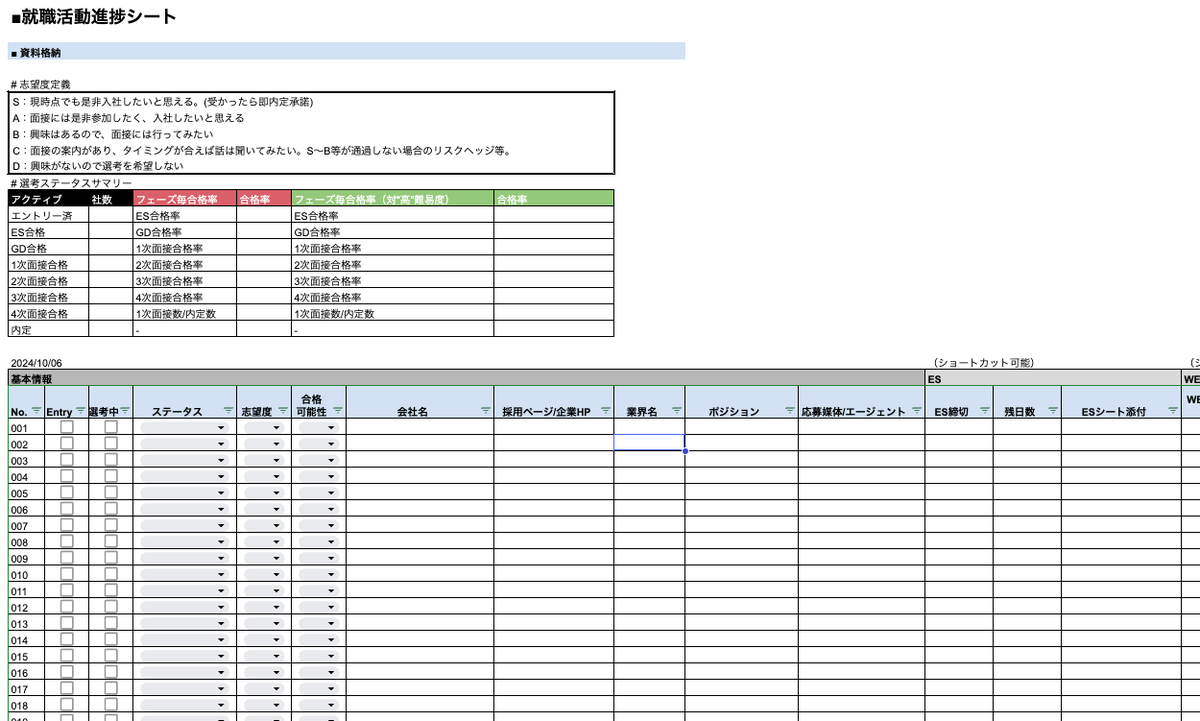Open the ステータス dropdown in row 001
This screenshot has width=1200, height=721.
tap(185, 427)
